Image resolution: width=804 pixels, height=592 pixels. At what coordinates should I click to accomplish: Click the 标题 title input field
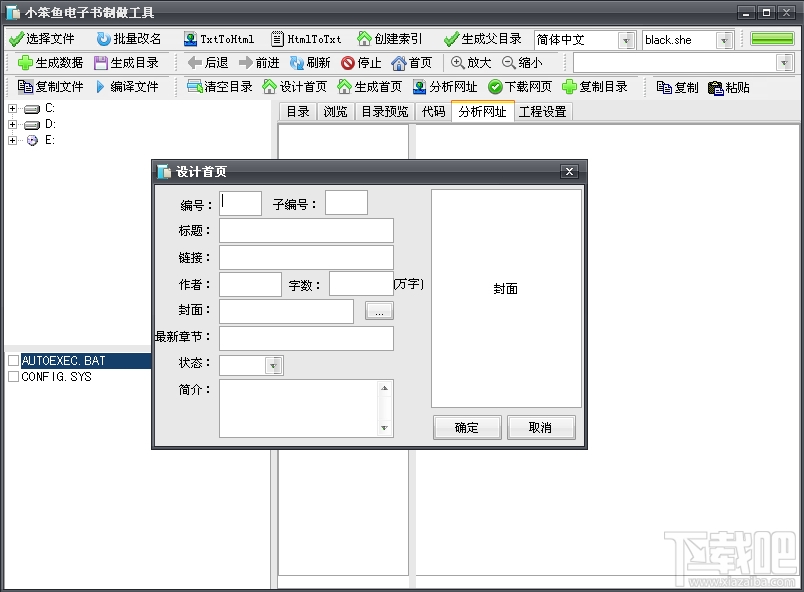click(x=305, y=230)
